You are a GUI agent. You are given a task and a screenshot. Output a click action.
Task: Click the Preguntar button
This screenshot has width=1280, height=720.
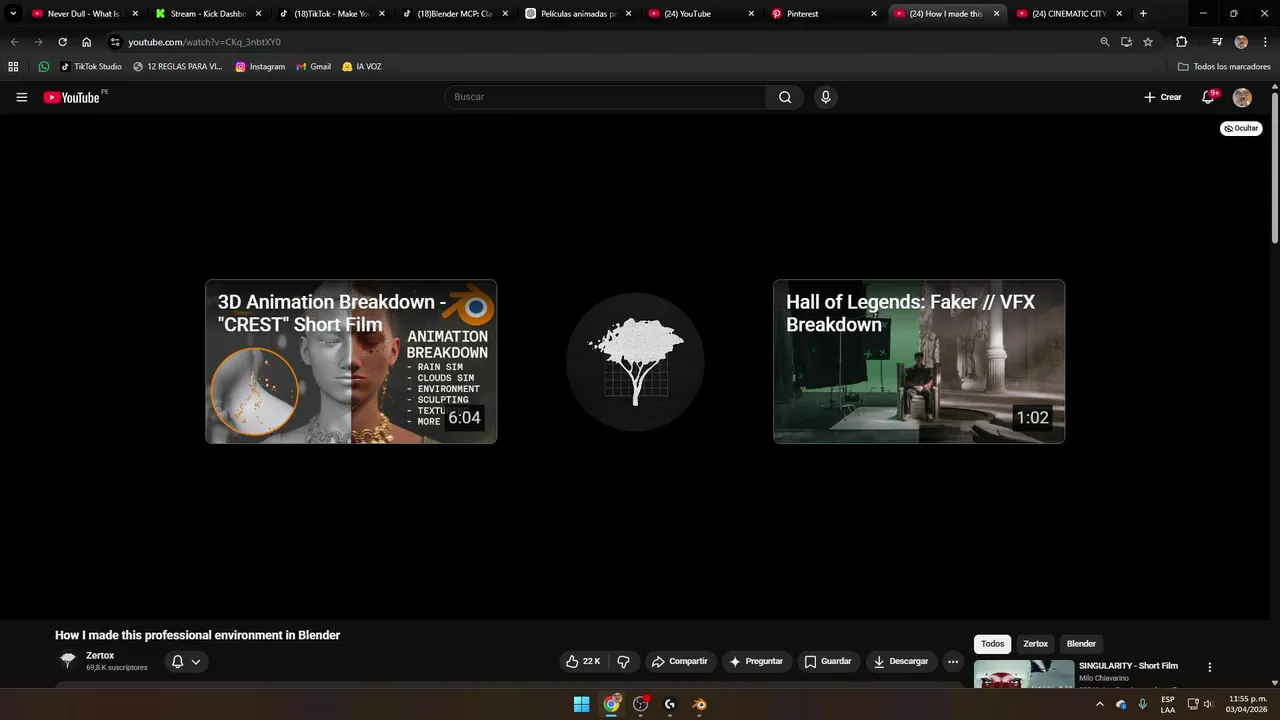coord(757,661)
